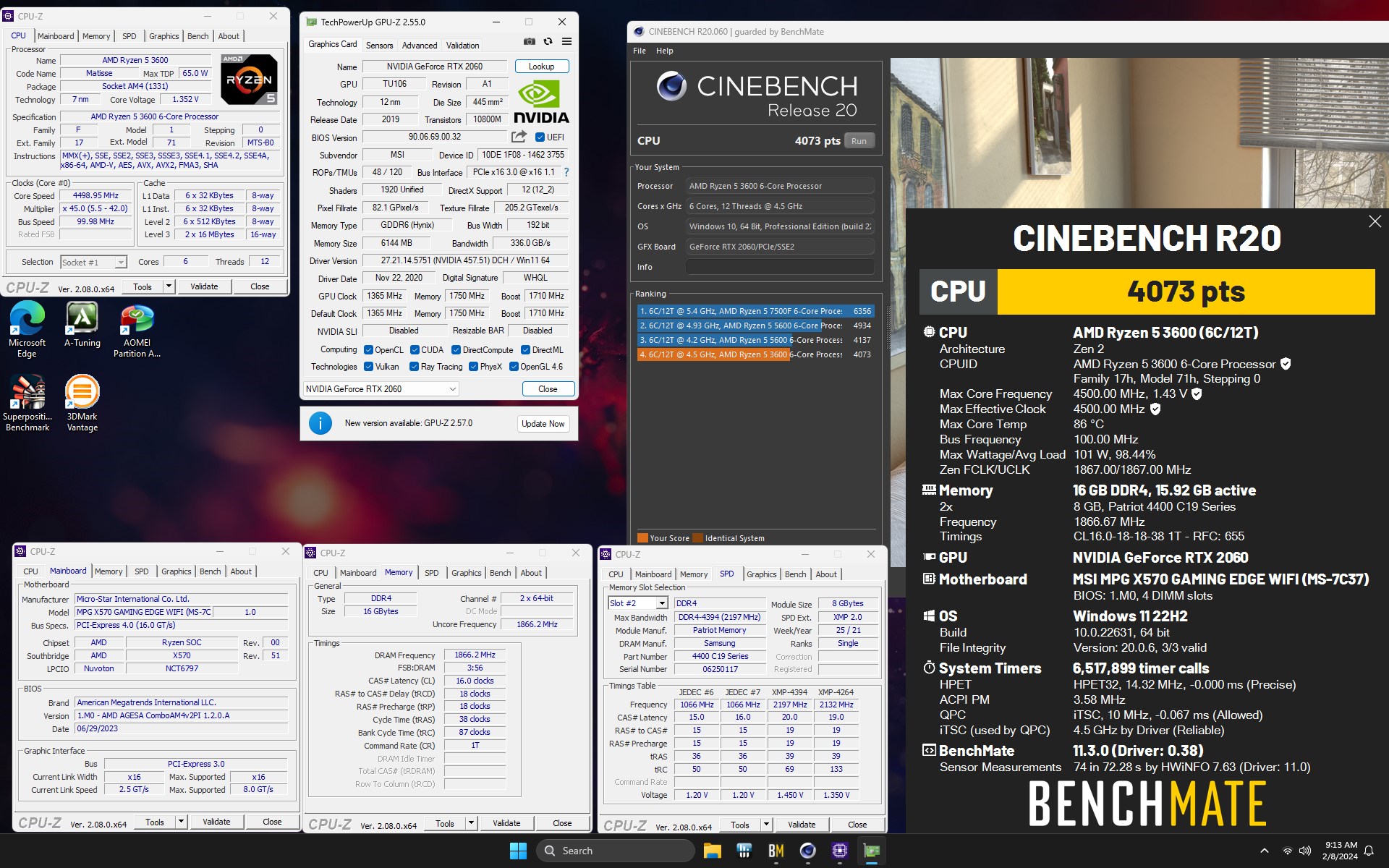Image resolution: width=1389 pixels, height=868 pixels.
Task: Click the Cinebench Run button
Action: coord(859,141)
